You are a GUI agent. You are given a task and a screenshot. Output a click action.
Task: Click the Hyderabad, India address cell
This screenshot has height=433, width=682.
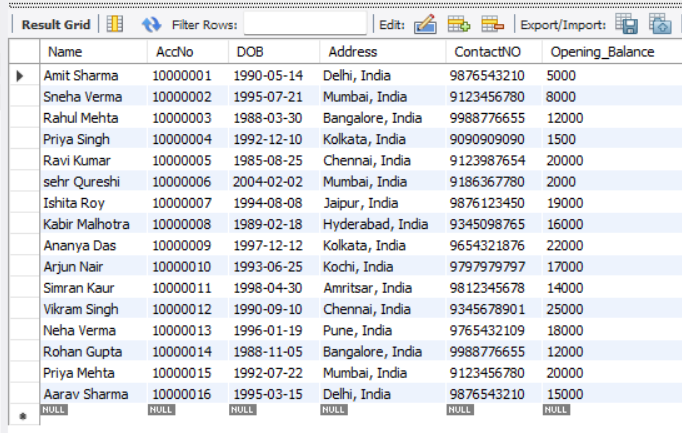coord(382,224)
